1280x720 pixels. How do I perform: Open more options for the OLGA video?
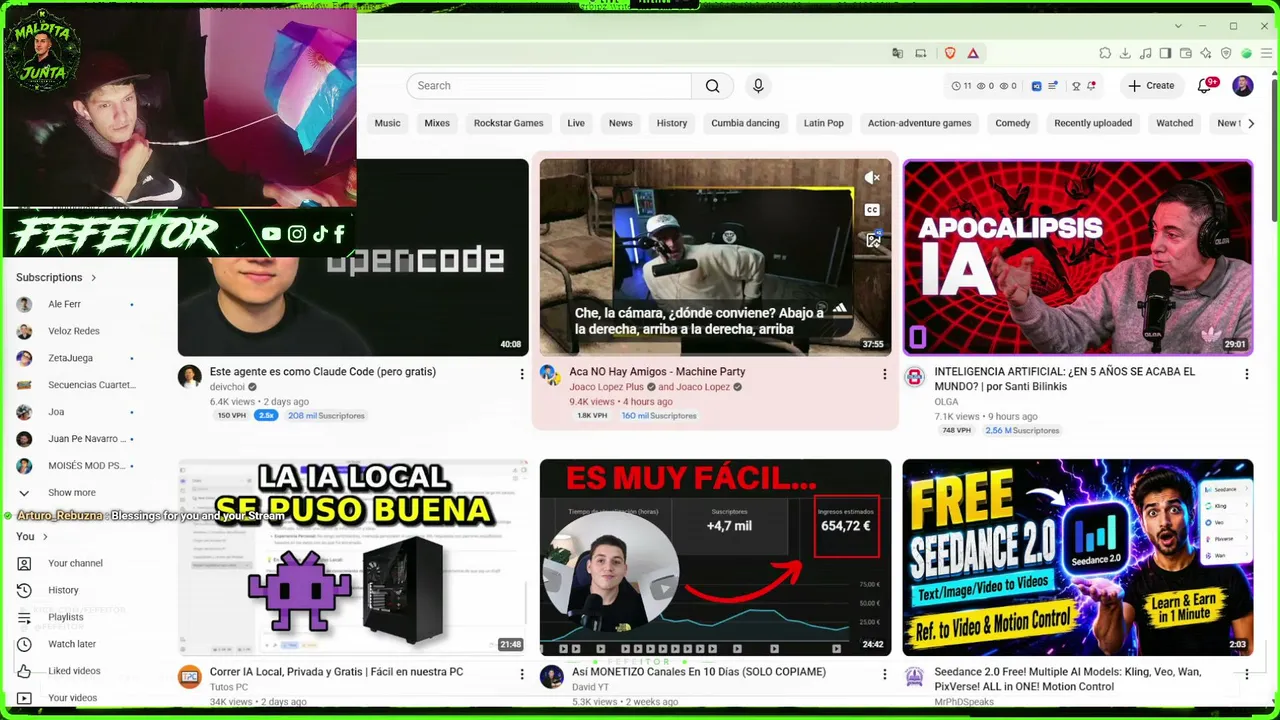pyautogui.click(x=1246, y=374)
